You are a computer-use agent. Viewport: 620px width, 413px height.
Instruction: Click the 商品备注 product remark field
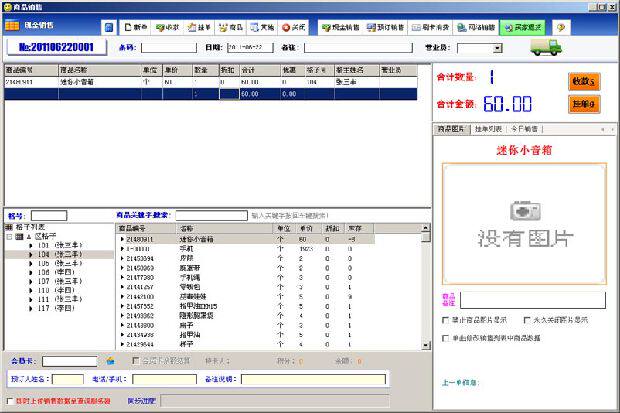click(533, 300)
